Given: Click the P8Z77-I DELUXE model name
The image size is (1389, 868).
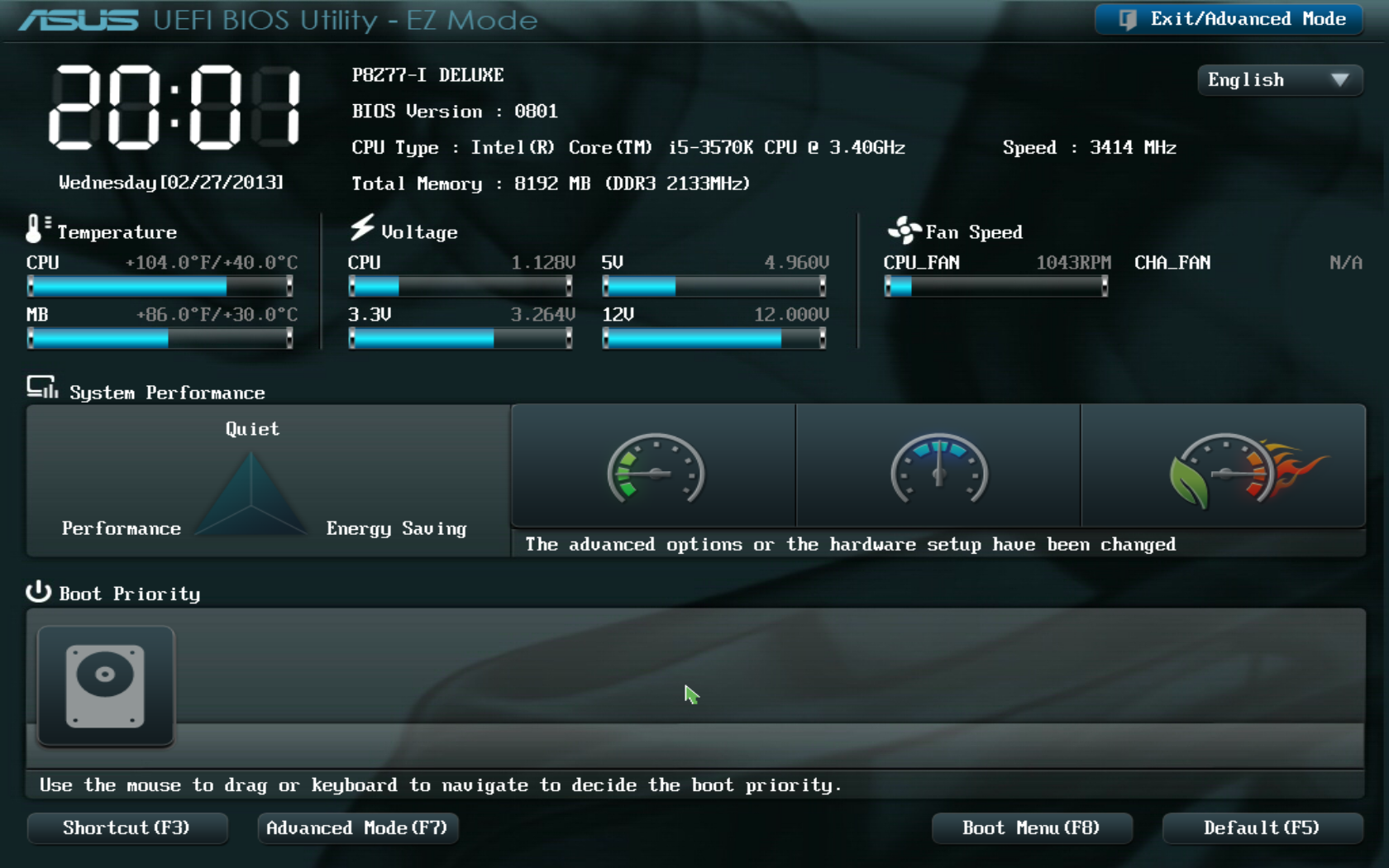Looking at the screenshot, I should [x=427, y=75].
